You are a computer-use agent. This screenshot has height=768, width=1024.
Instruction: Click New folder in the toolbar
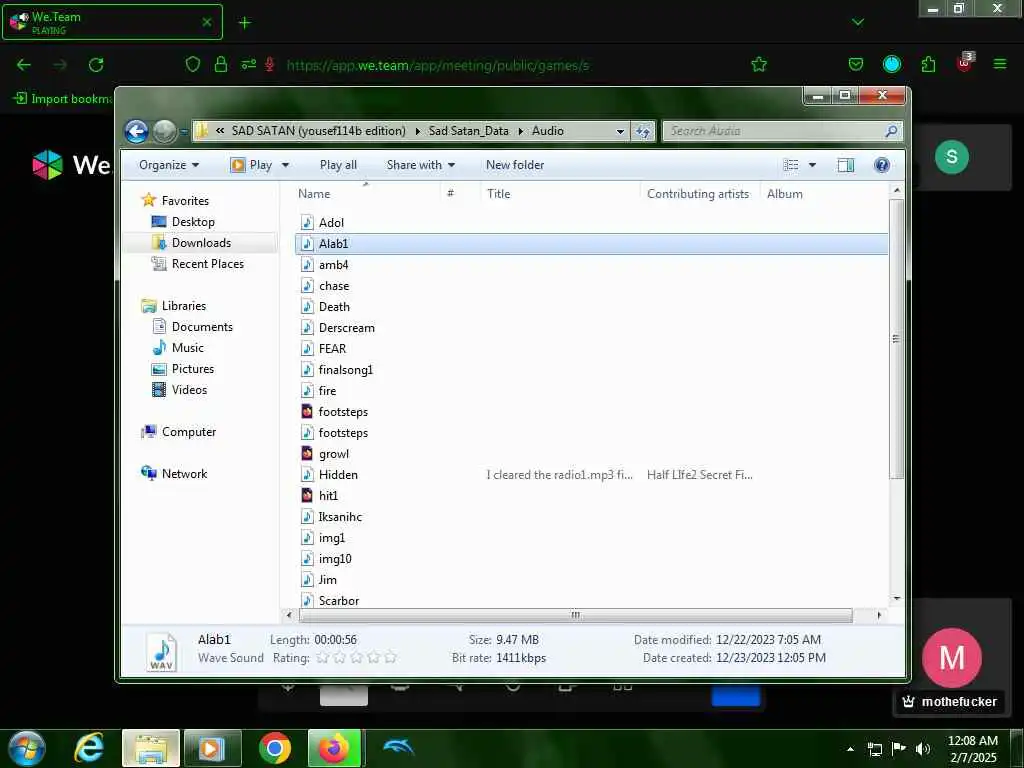[515, 165]
